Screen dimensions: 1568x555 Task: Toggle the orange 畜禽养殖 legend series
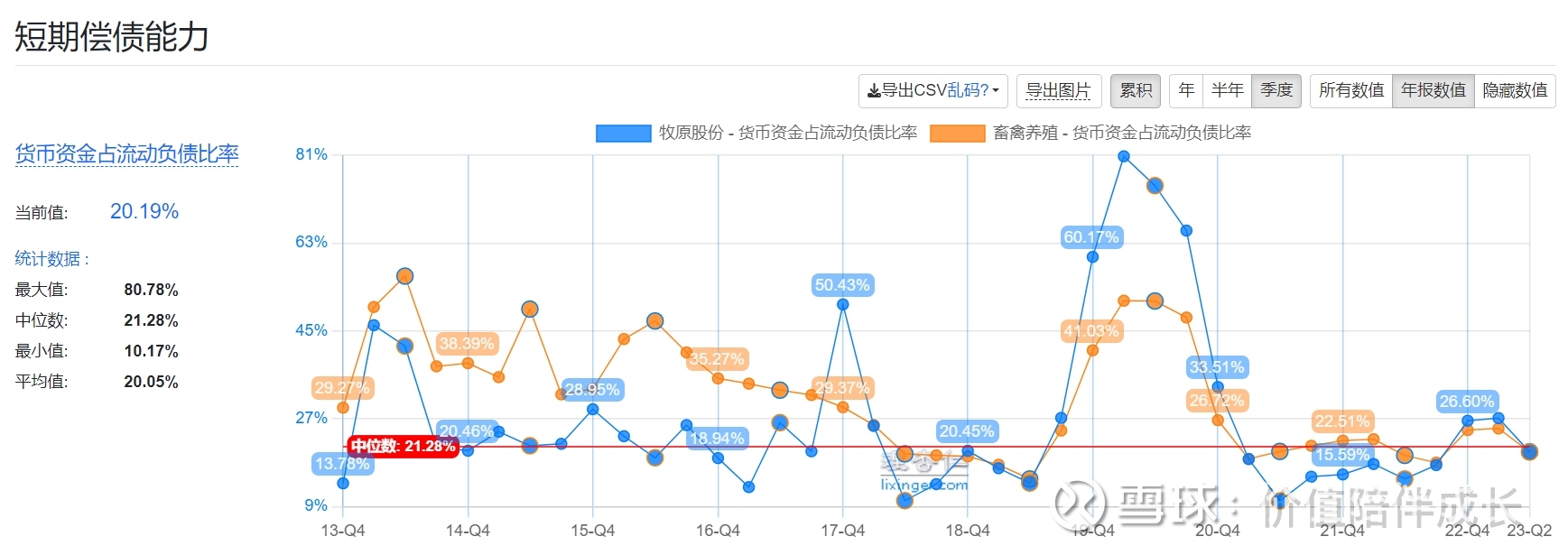pyautogui.click(x=955, y=132)
